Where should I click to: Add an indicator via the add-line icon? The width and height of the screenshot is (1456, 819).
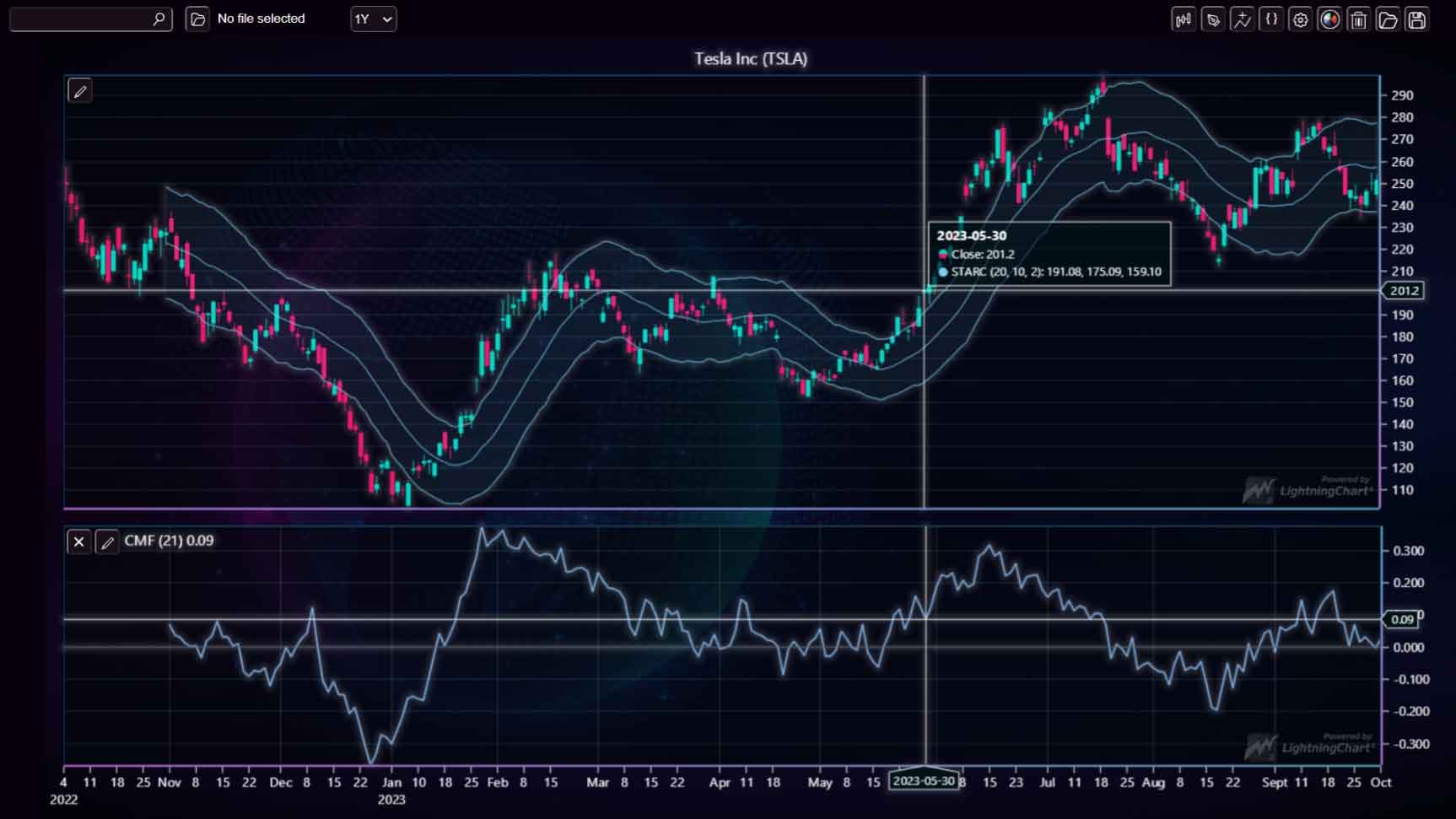pyautogui.click(x=1242, y=19)
